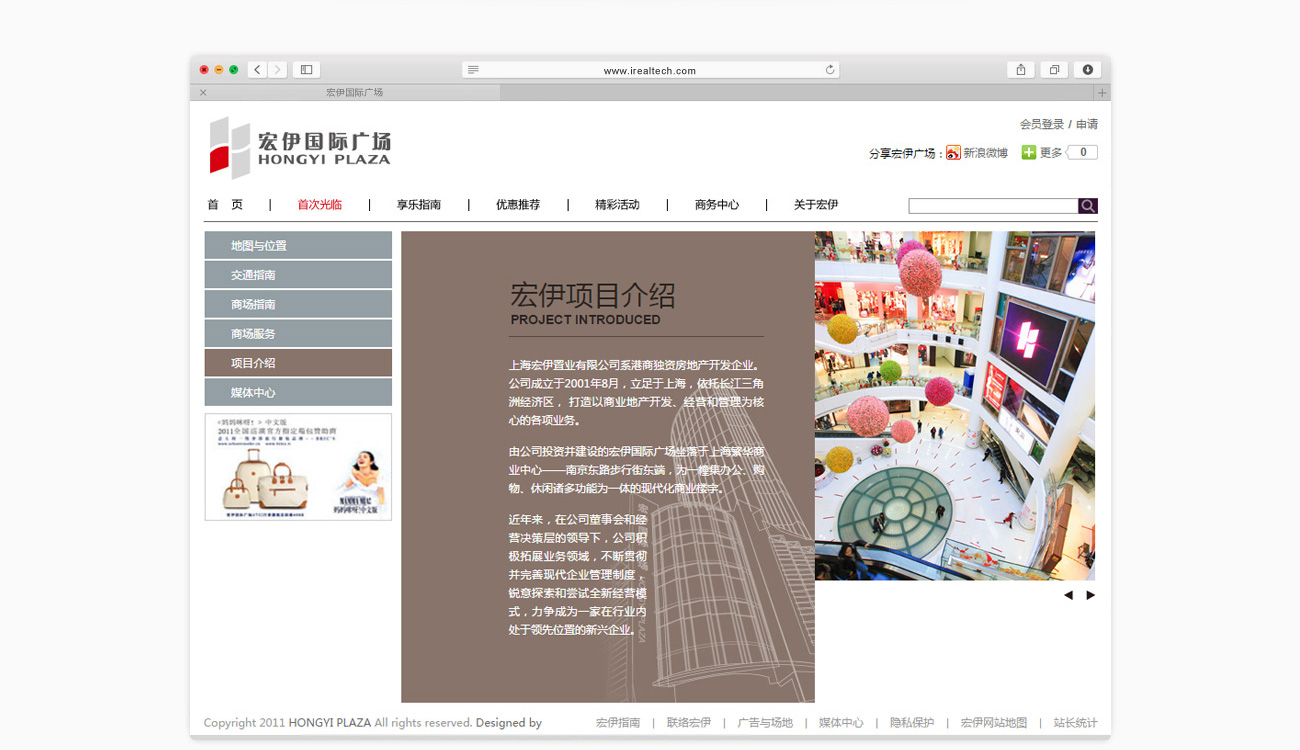Screen dimensions: 1300x750
Task: Show next photo with right arrow
Action: [x=1090, y=595]
